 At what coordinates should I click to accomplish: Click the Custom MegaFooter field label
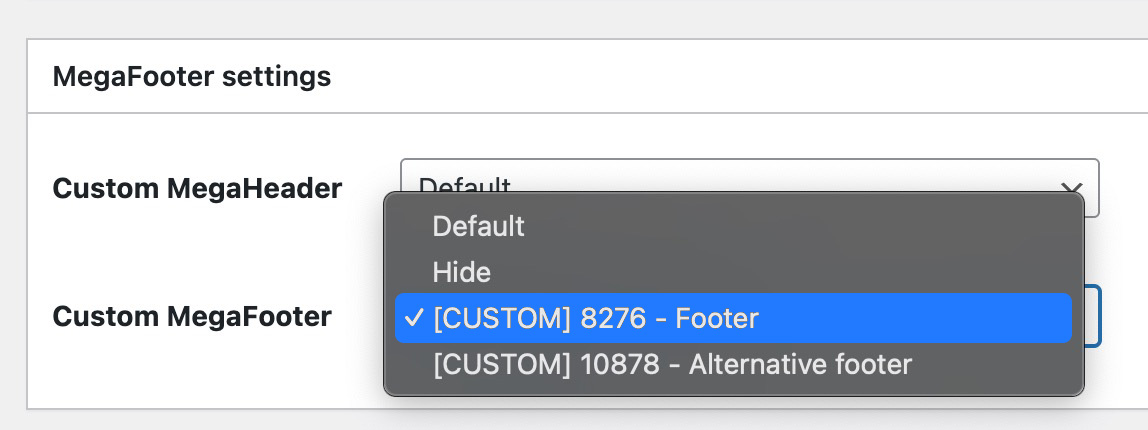(192, 317)
